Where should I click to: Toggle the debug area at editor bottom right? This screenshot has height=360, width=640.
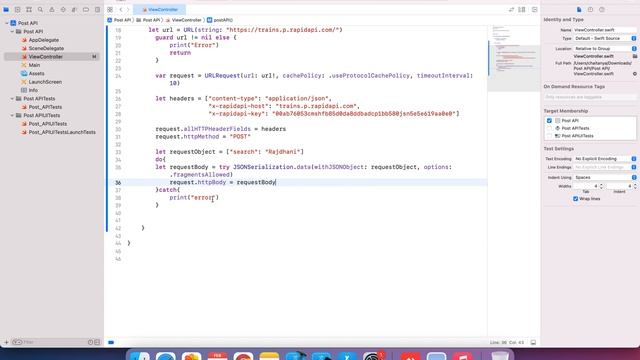coord(533,342)
